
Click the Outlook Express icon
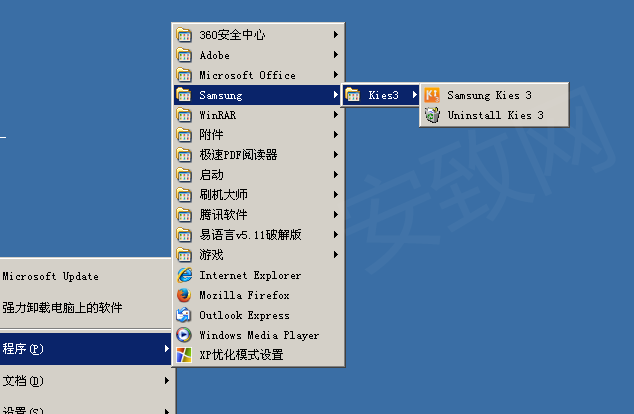pyautogui.click(x=184, y=315)
